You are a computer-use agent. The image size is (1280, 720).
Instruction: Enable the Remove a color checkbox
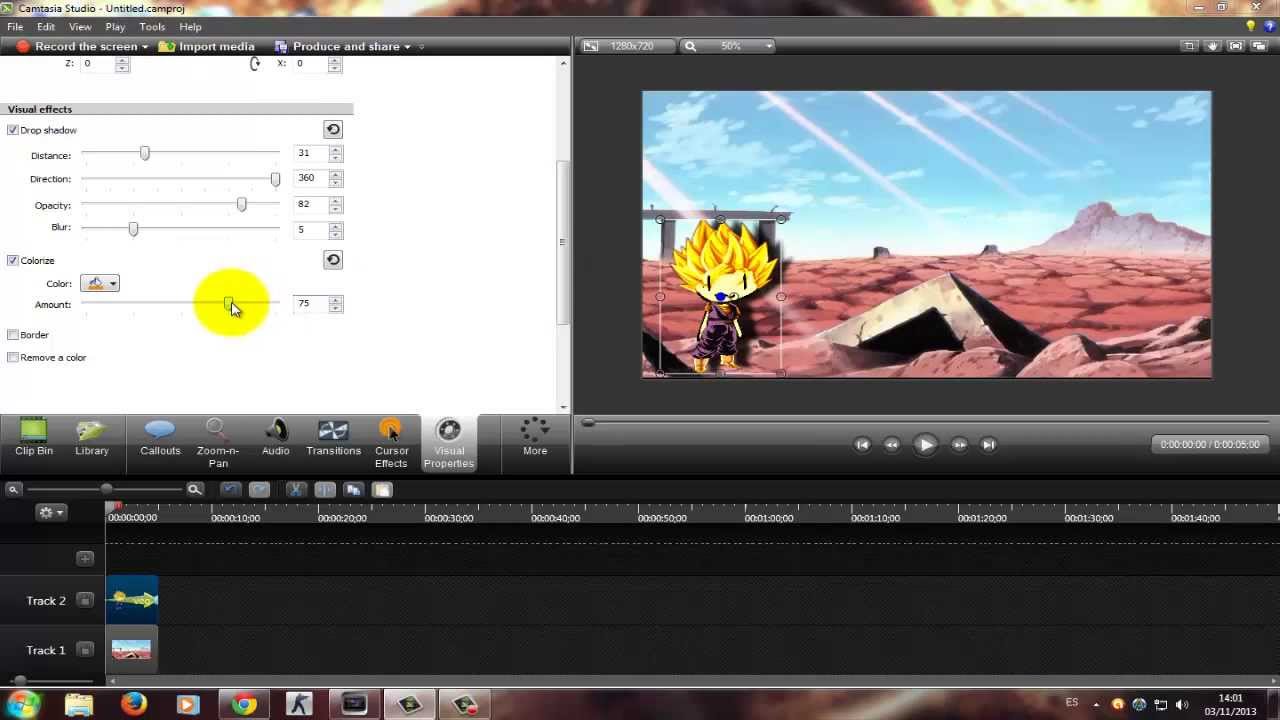tap(13, 357)
